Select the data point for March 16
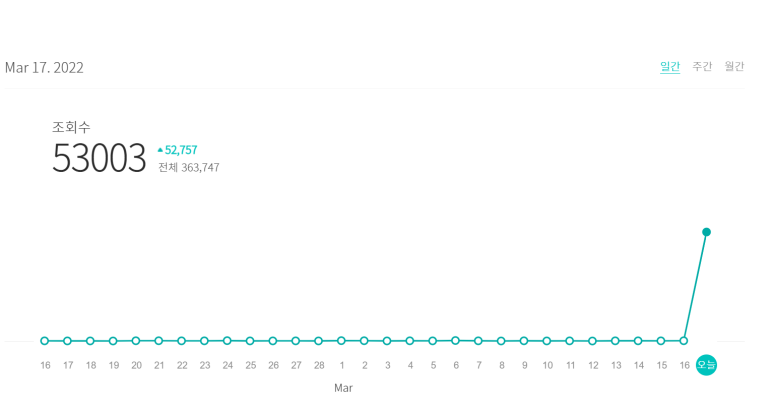This screenshot has height=418, width=773. 684,341
